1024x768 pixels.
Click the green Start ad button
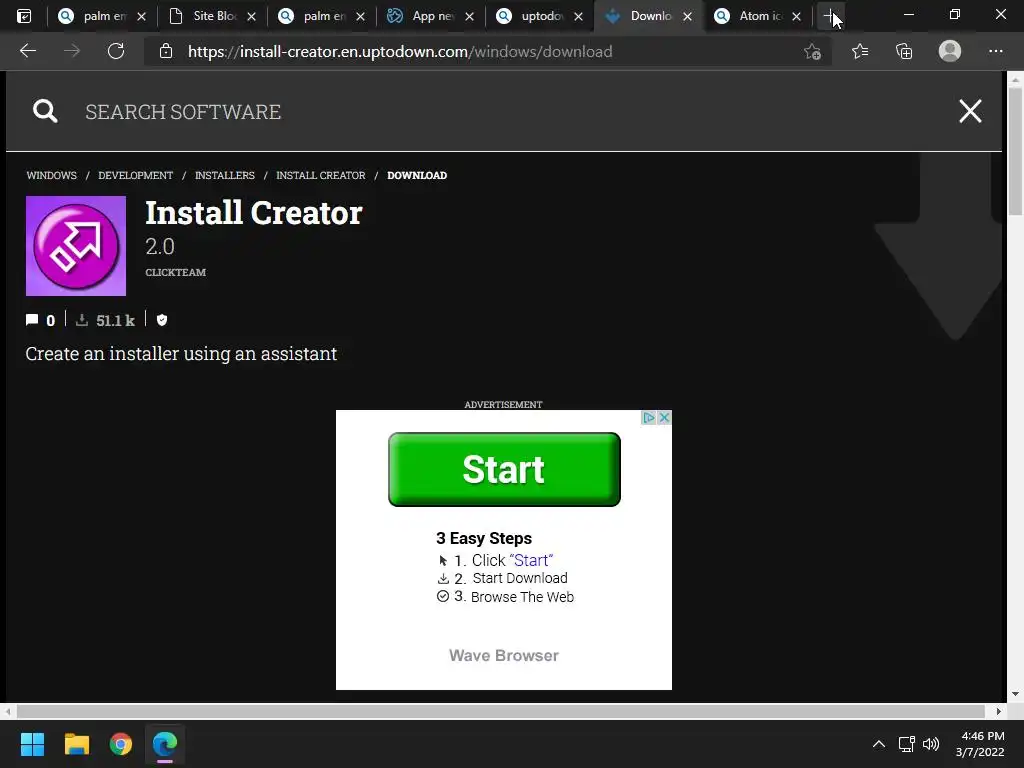(504, 469)
